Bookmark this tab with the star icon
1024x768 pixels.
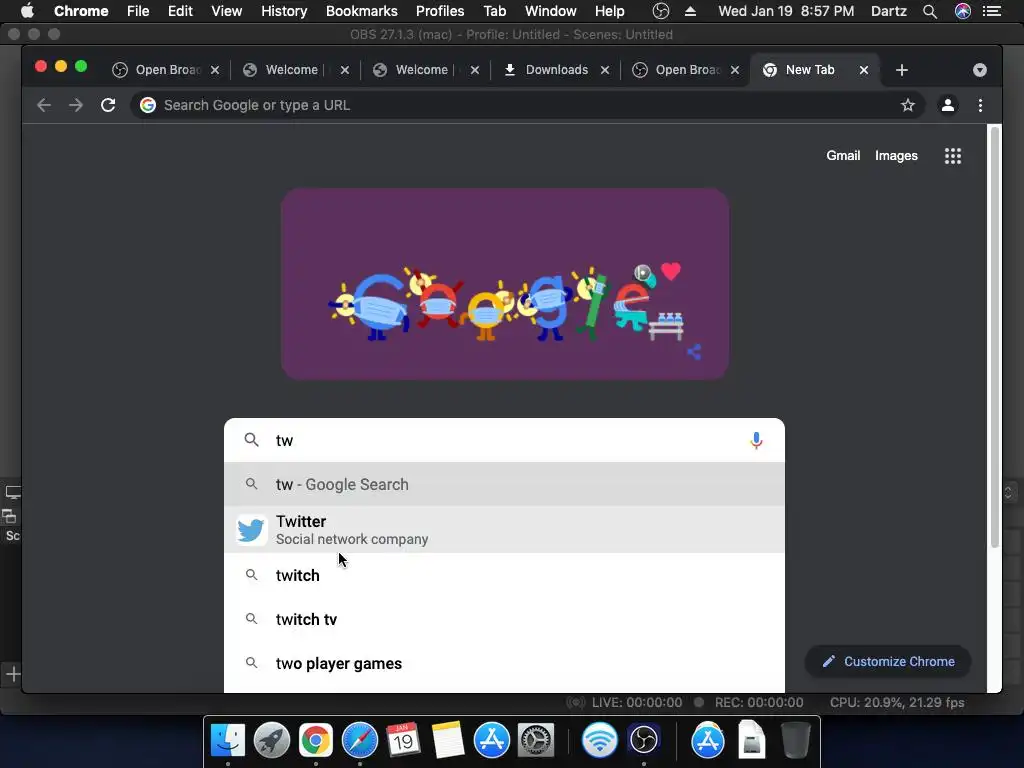point(908,105)
